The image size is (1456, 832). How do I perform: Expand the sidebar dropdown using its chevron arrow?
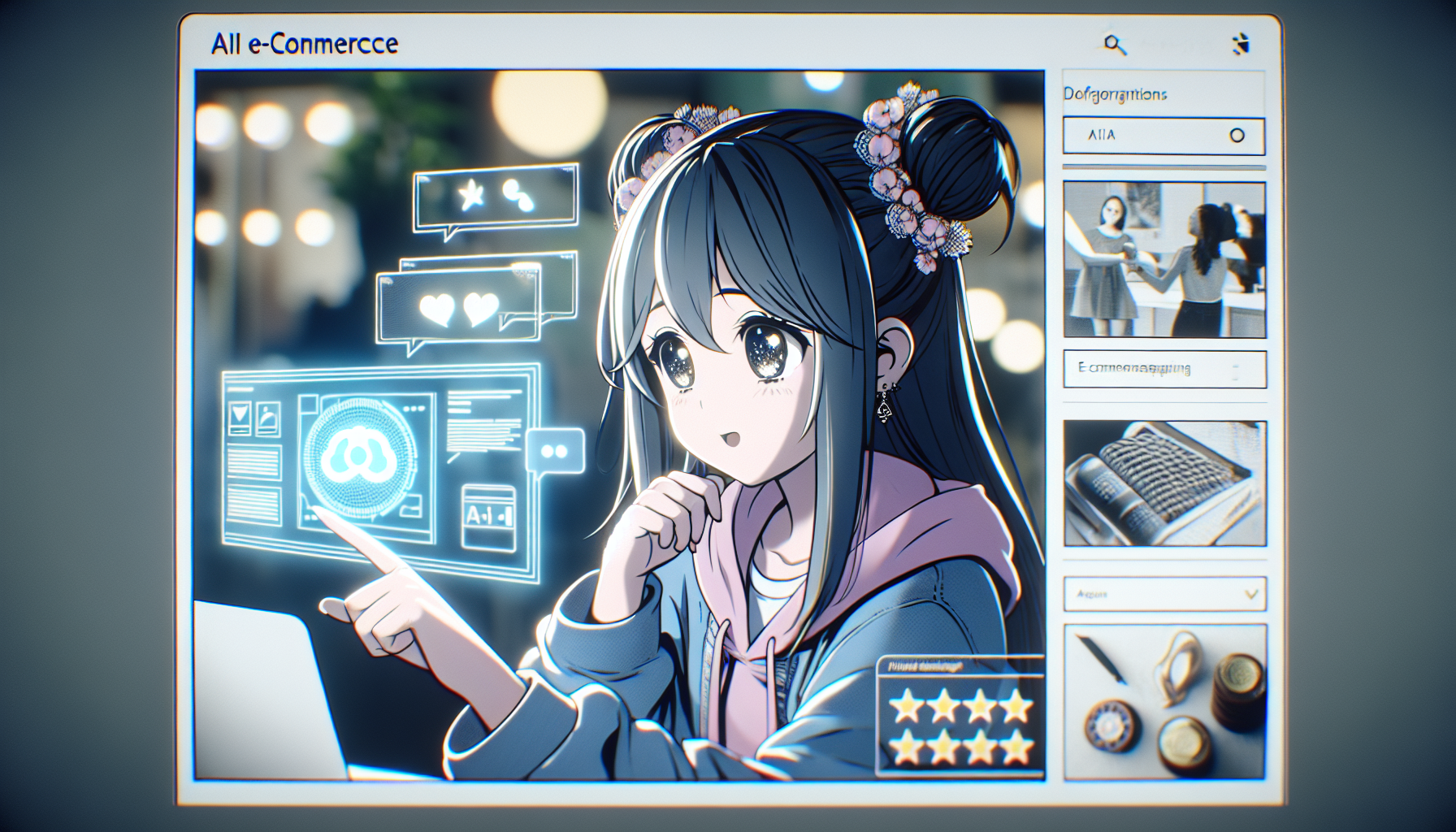tap(1251, 594)
